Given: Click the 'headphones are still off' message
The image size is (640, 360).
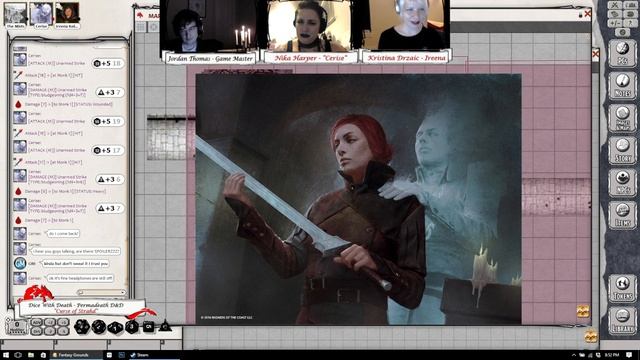Looking at the screenshot, I should pos(80,278).
